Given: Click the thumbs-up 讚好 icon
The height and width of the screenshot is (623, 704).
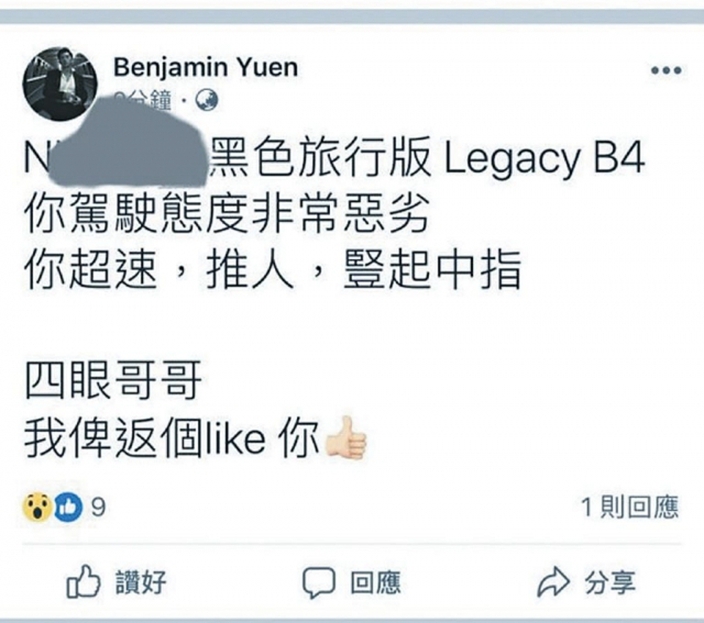Looking at the screenshot, I should pos(83,582).
